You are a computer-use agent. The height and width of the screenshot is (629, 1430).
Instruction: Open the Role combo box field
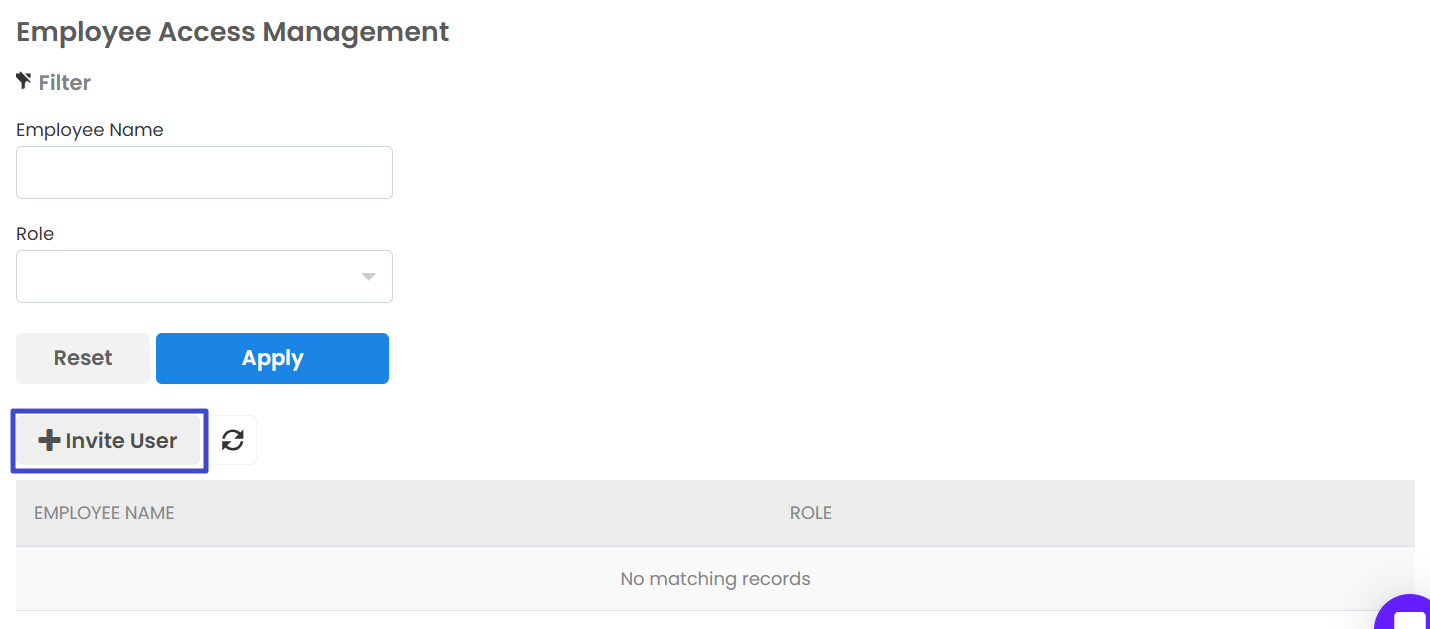pyautogui.click(x=190, y=277)
